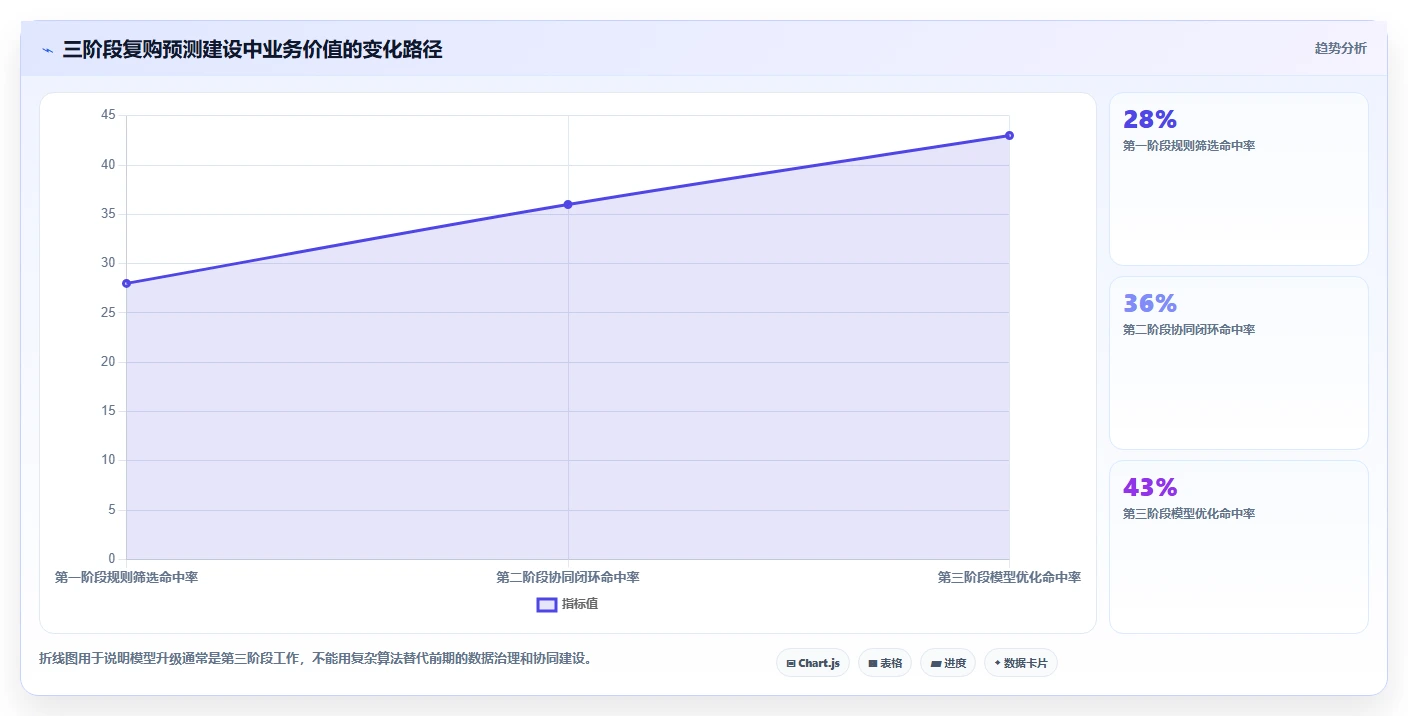The image size is (1408, 716).
Task: Click the data point at value 28
Action: tap(127, 283)
